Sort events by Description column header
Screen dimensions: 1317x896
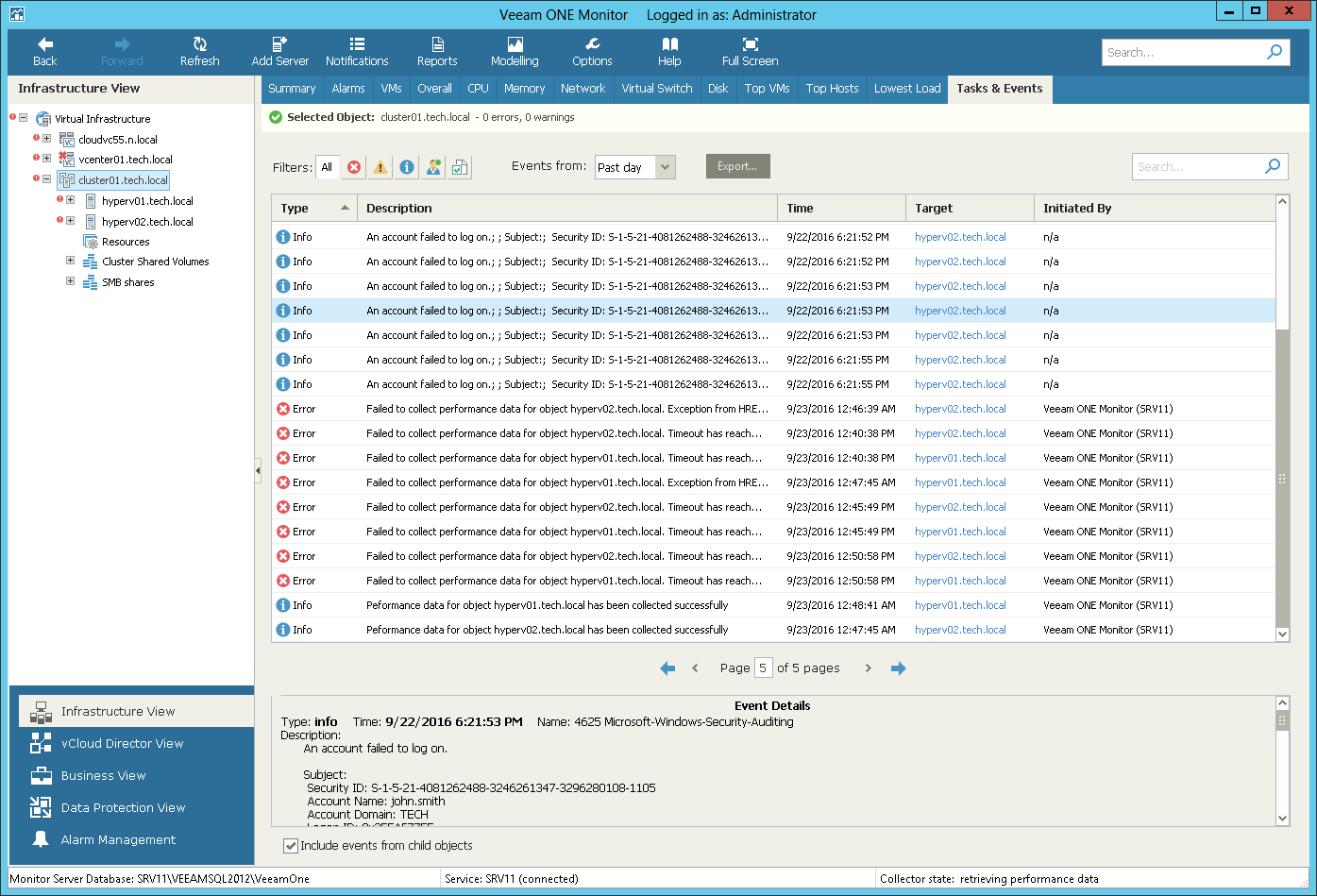click(x=567, y=209)
